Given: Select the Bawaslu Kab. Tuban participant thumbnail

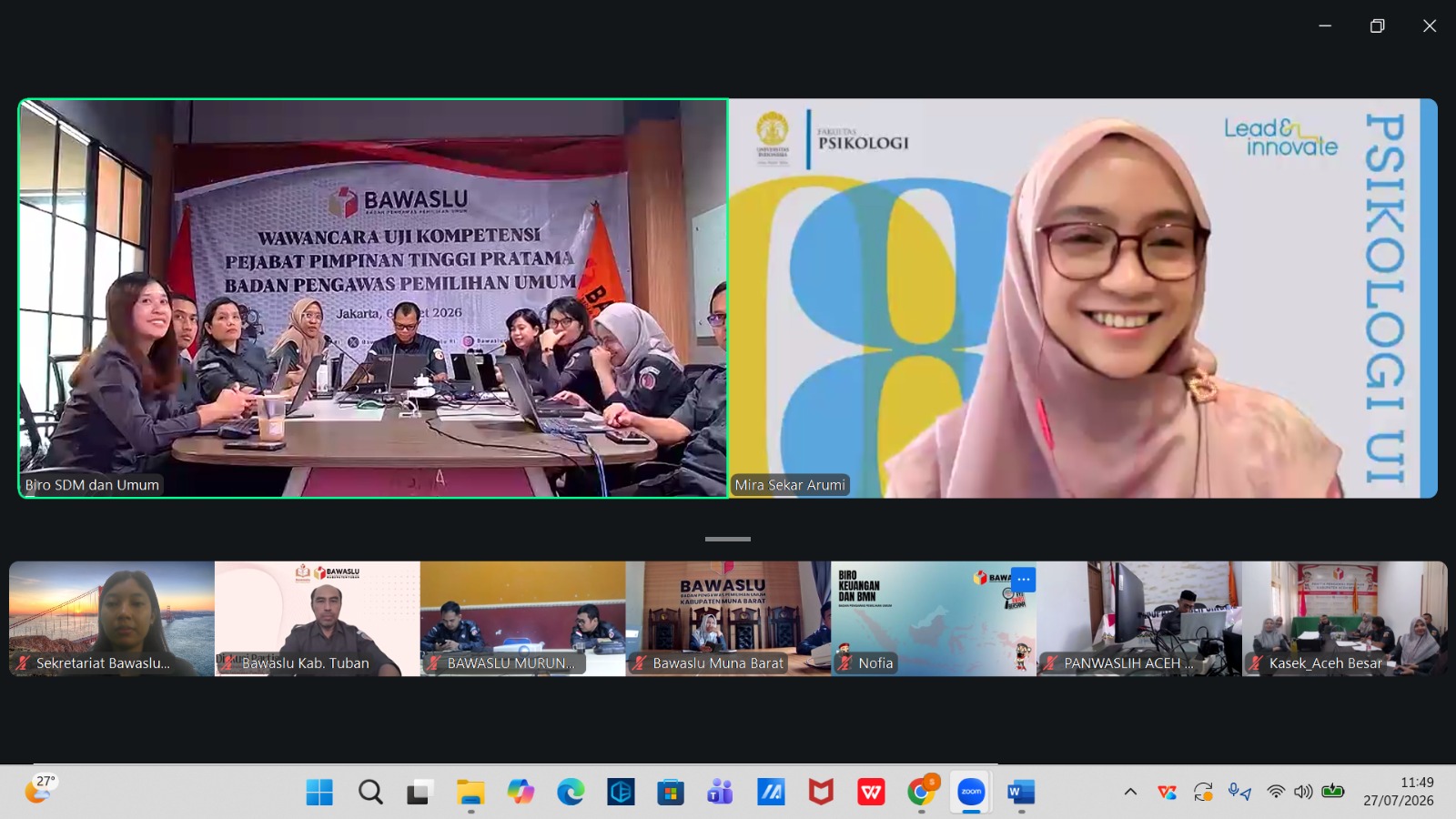Looking at the screenshot, I should [318, 619].
